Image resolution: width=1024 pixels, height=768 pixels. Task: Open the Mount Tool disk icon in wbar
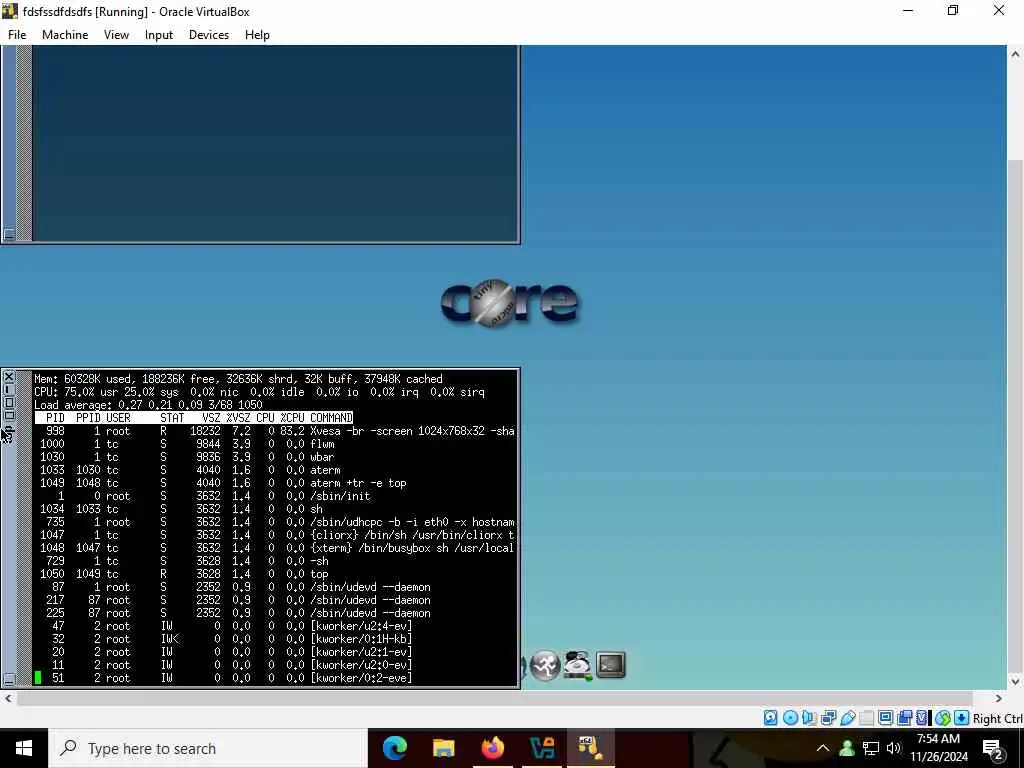click(x=578, y=665)
